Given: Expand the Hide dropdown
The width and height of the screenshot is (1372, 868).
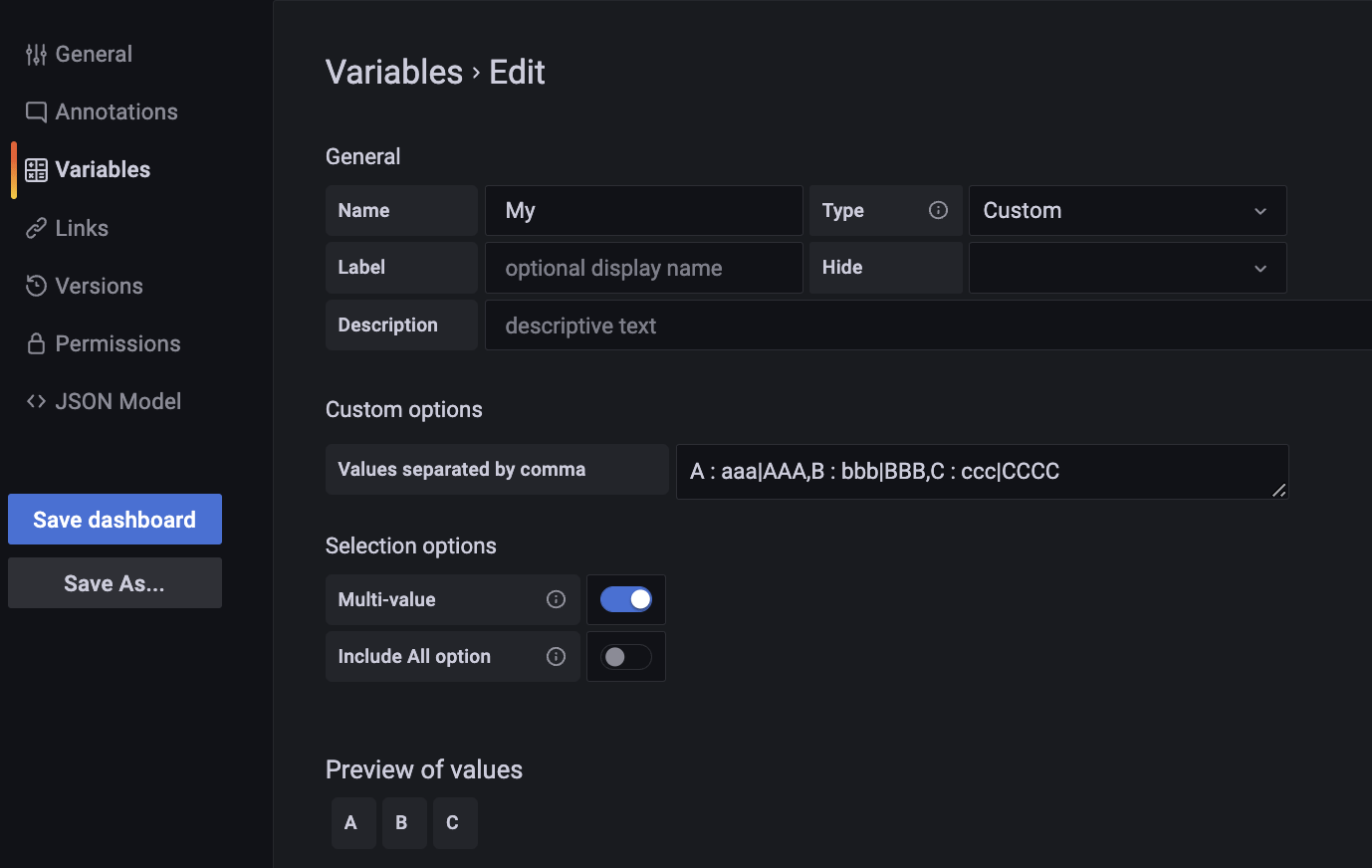Looking at the screenshot, I should (x=1127, y=268).
